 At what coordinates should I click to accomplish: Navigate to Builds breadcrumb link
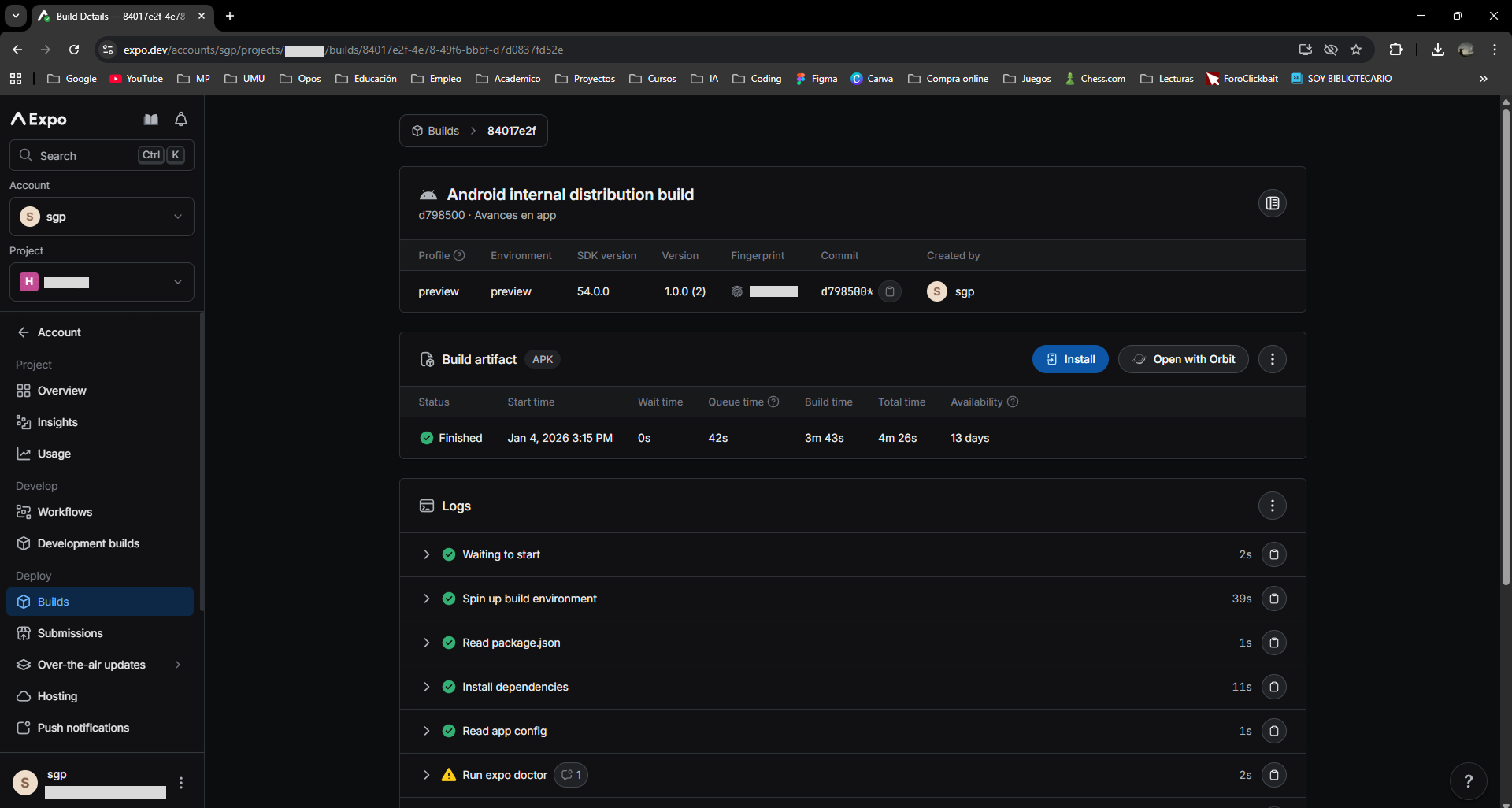pyautogui.click(x=436, y=131)
